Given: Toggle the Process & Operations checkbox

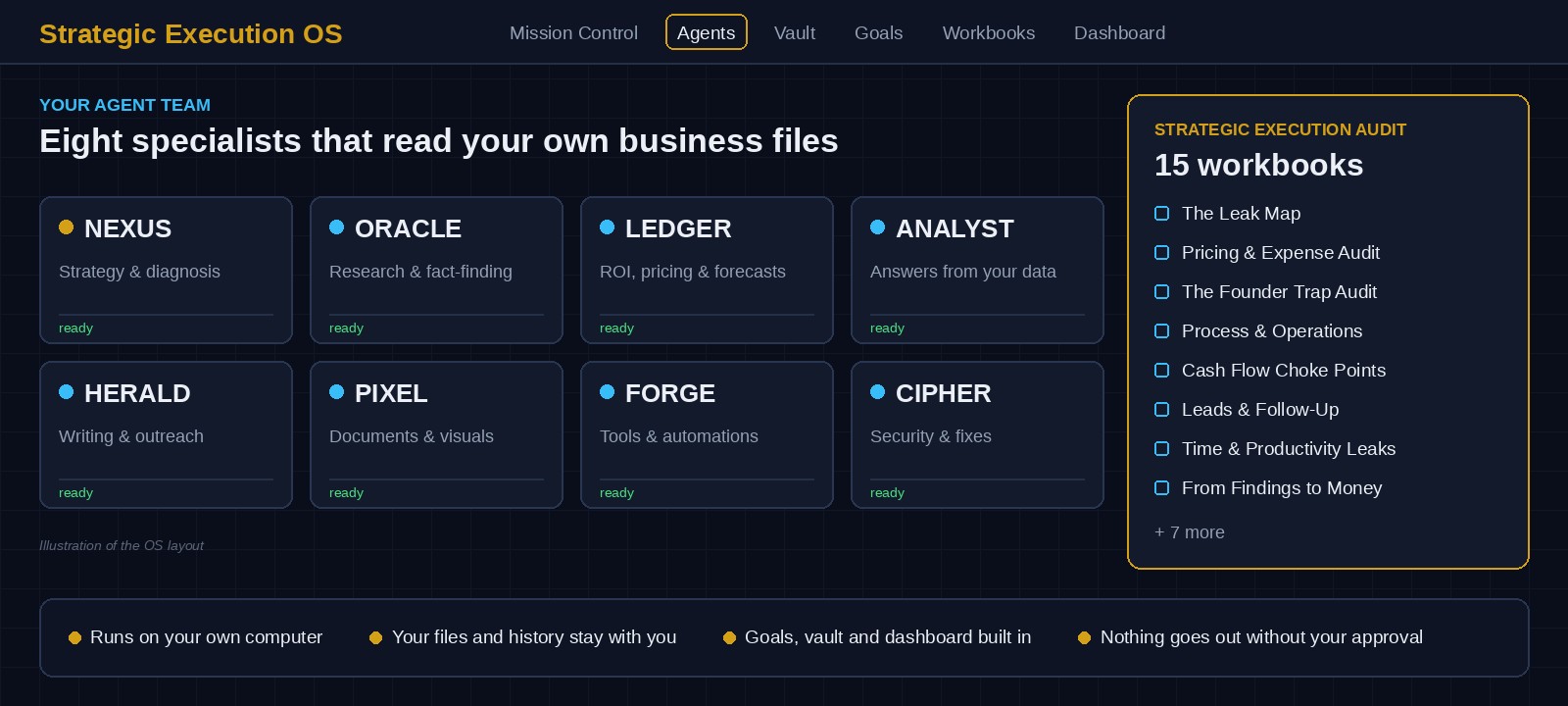Looking at the screenshot, I should click(x=1162, y=331).
